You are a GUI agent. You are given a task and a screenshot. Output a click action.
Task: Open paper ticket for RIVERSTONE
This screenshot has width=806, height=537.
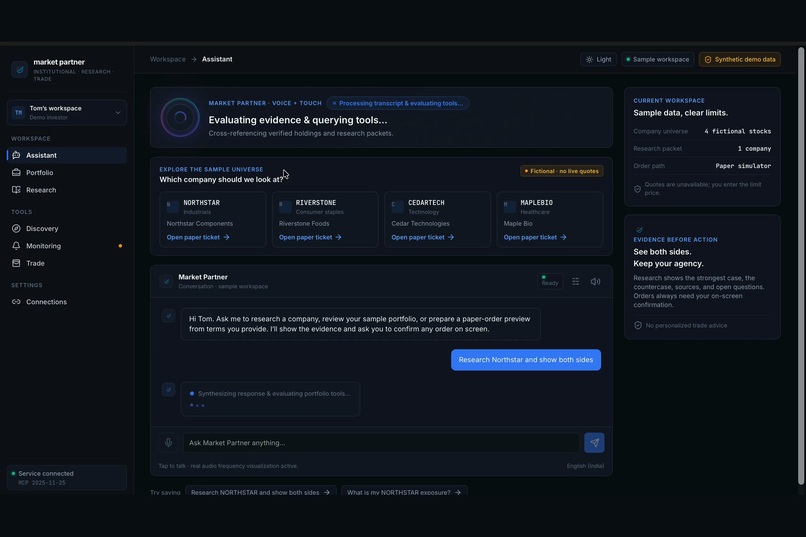pos(310,237)
